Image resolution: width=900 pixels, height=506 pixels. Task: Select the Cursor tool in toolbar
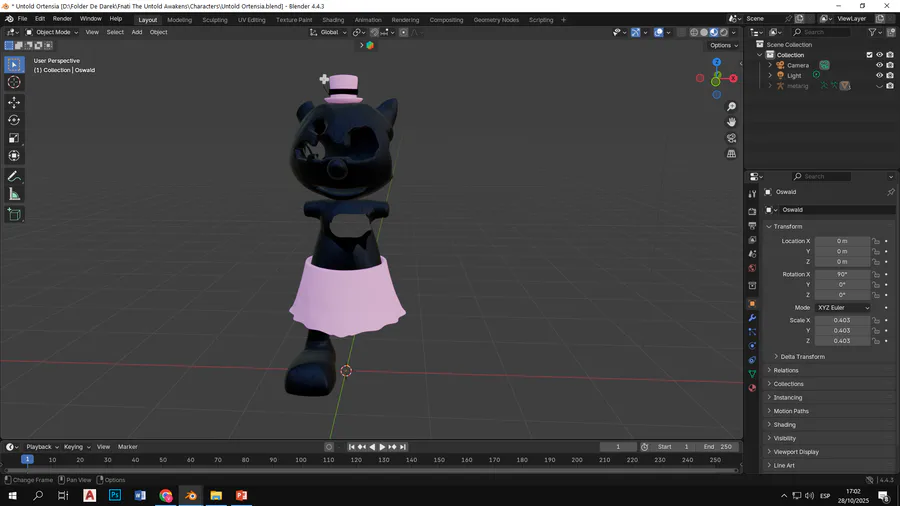(14, 82)
